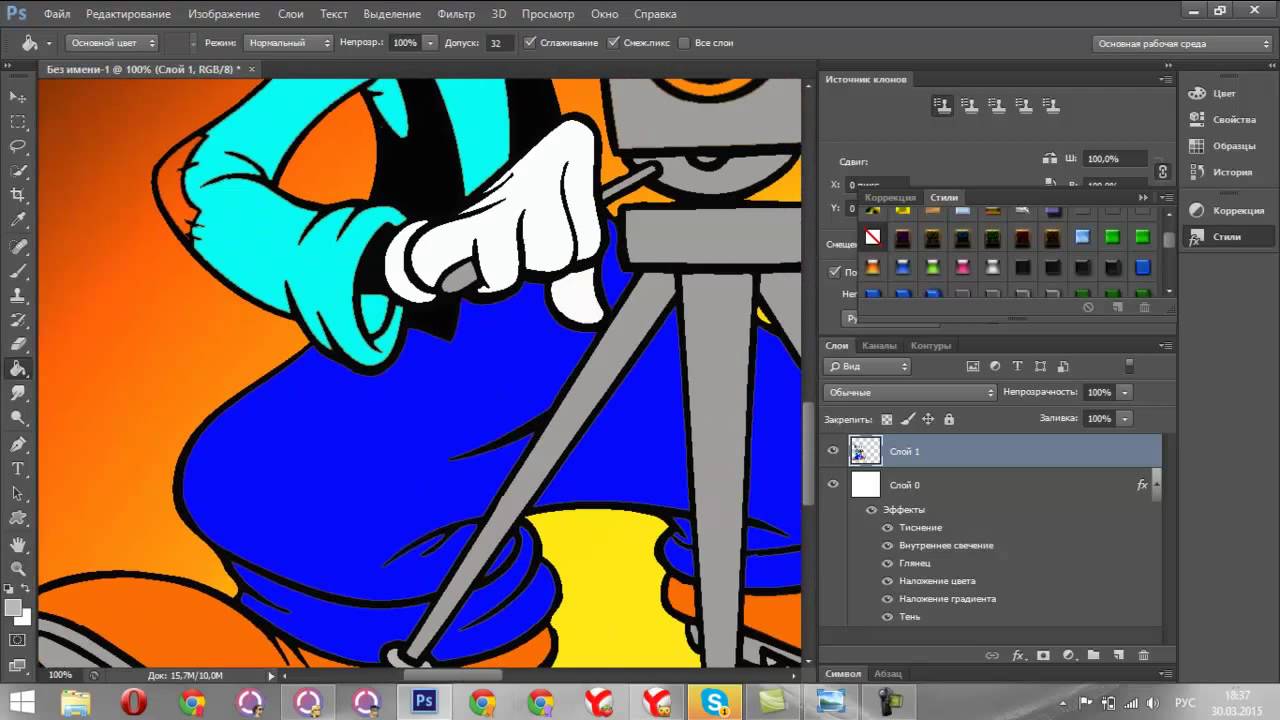Open Skype from the Windows taskbar
Image resolution: width=1280 pixels, height=720 pixels.
pos(715,702)
